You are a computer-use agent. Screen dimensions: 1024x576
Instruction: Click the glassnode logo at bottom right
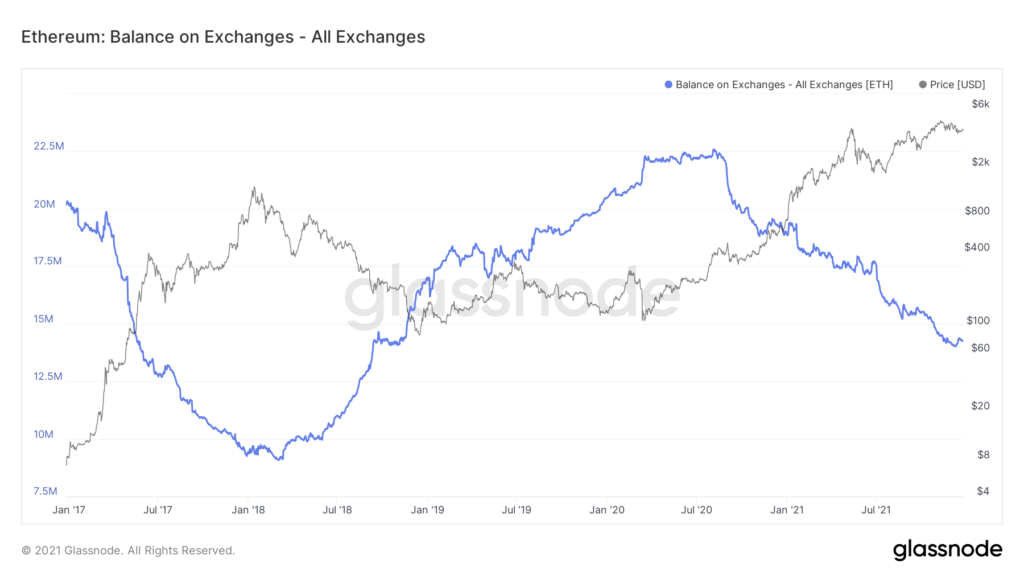pos(947,549)
